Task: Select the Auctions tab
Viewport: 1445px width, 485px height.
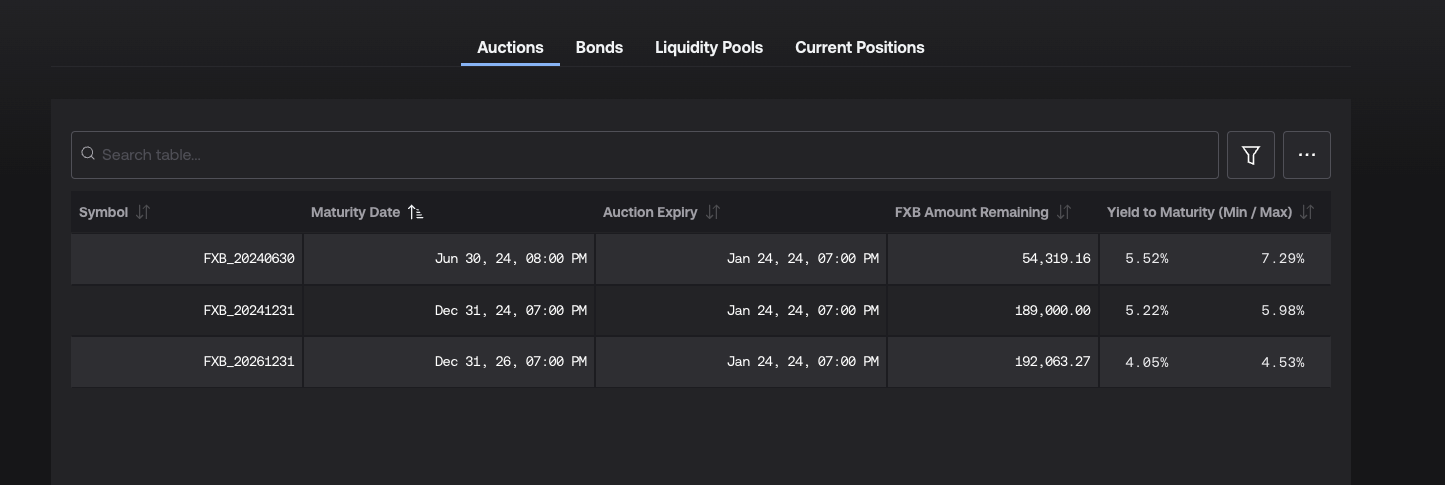Action: click(x=510, y=48)
